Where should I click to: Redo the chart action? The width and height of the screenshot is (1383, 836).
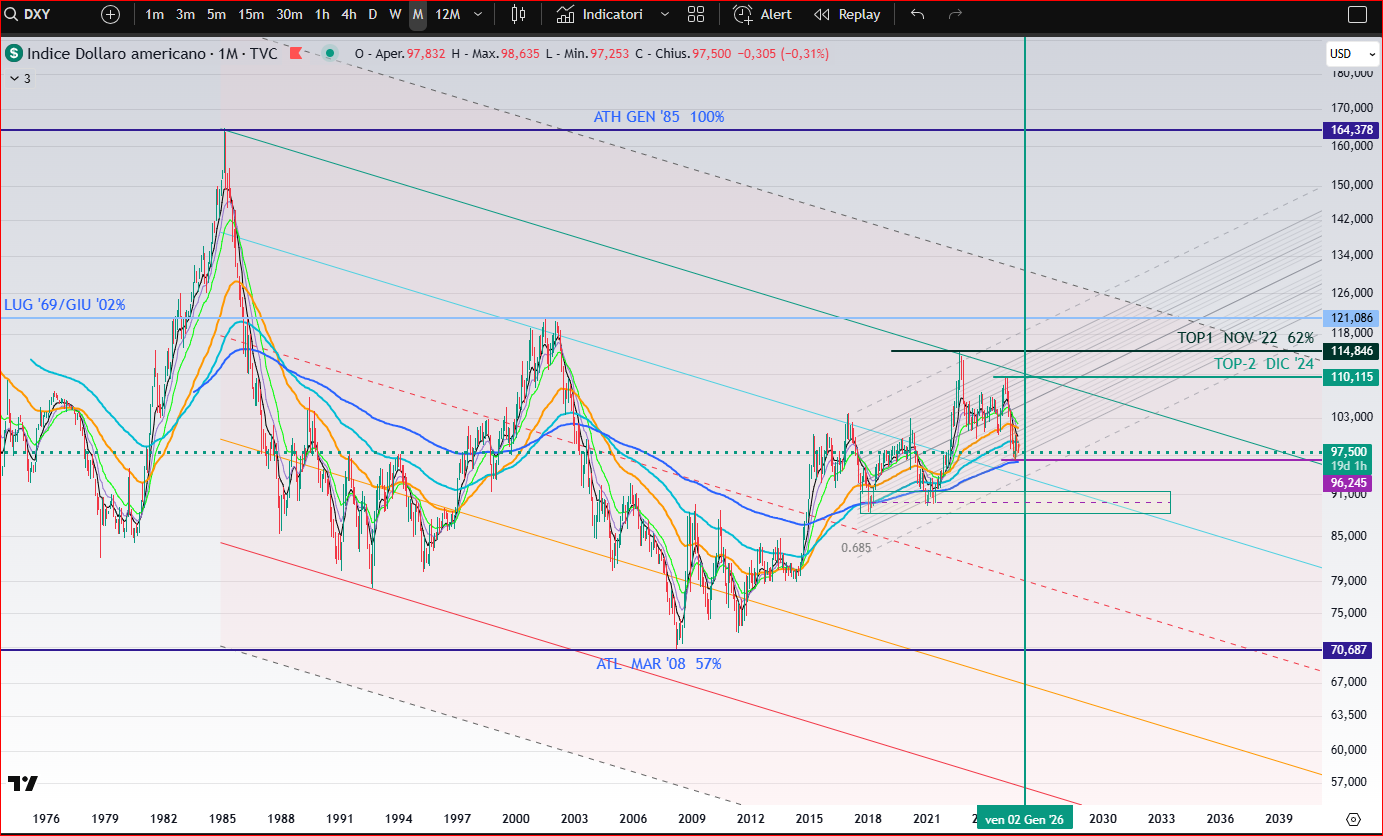pos(955,14)
